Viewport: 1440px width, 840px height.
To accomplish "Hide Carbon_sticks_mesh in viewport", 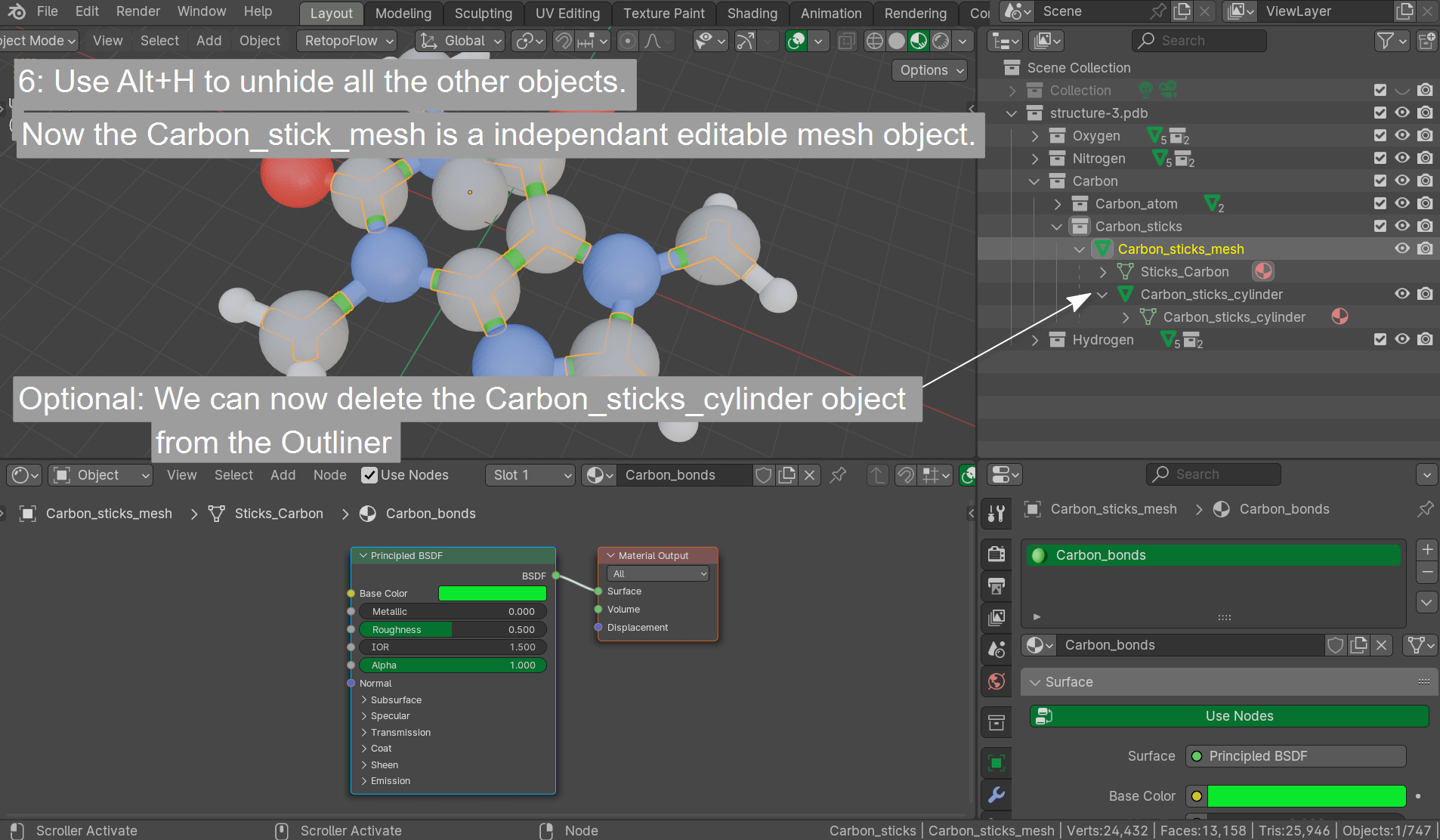I will (x=1402, y=249).
